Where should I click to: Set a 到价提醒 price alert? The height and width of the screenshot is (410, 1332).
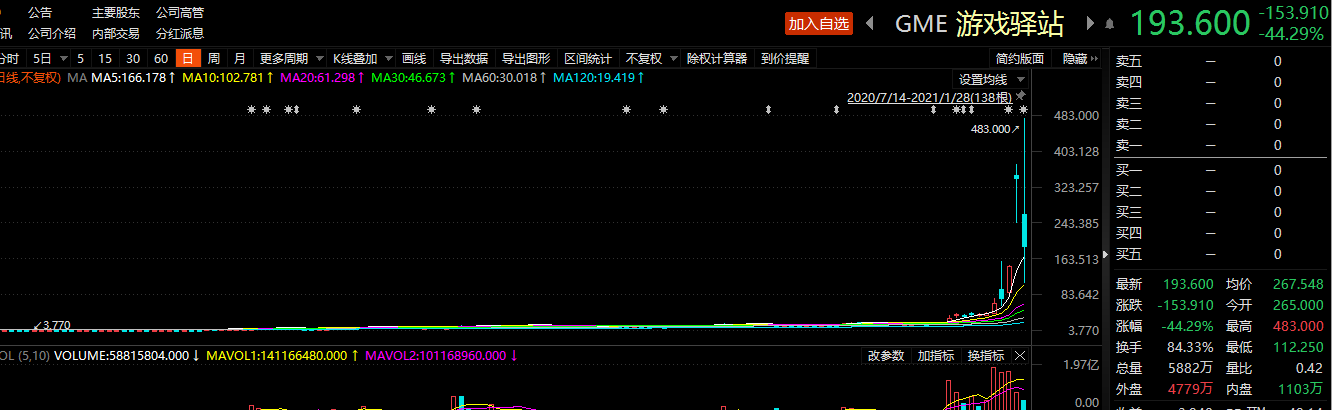point(785,58)
